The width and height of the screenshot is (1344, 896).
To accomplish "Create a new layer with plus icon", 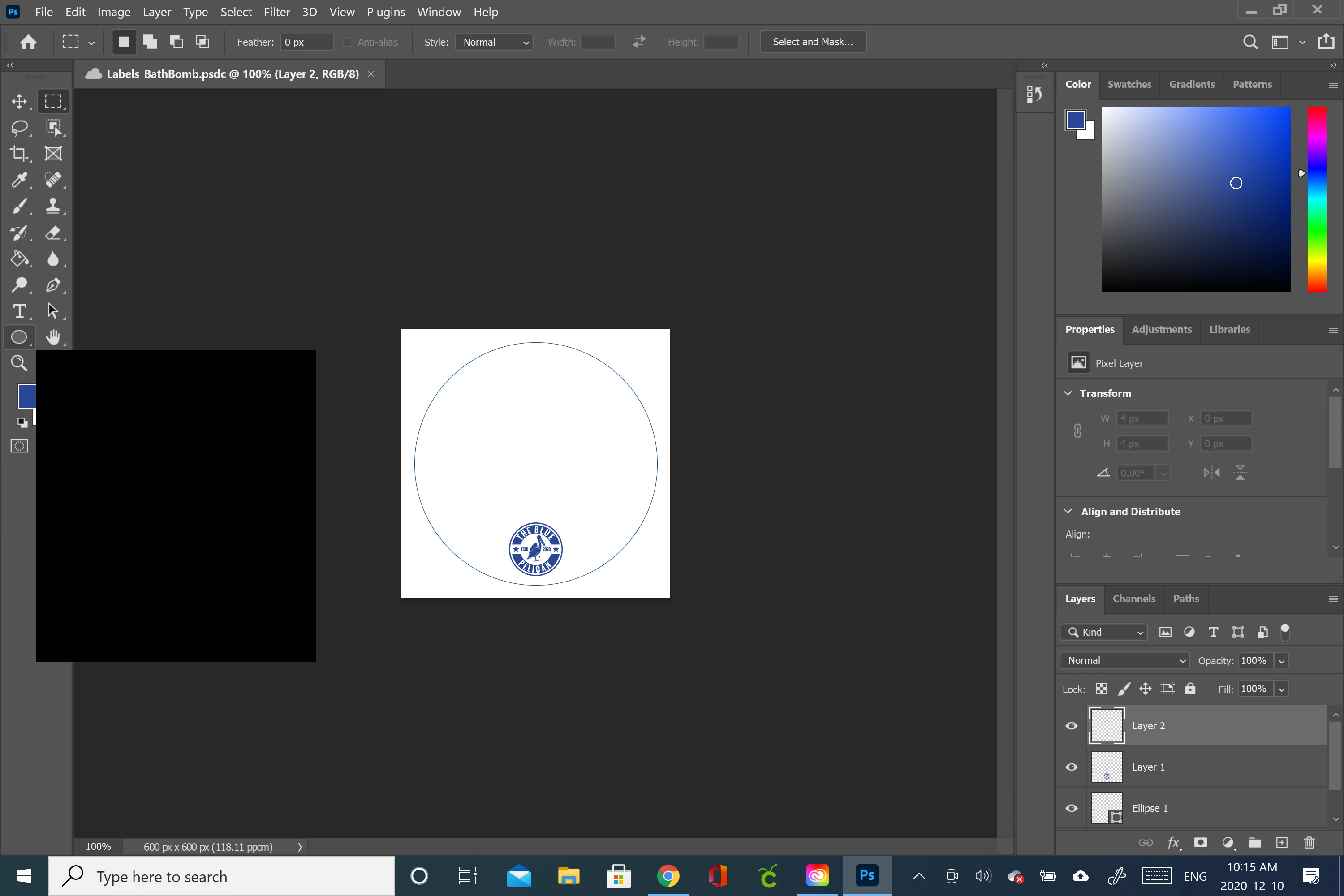I will click(x=1282, y=842).
